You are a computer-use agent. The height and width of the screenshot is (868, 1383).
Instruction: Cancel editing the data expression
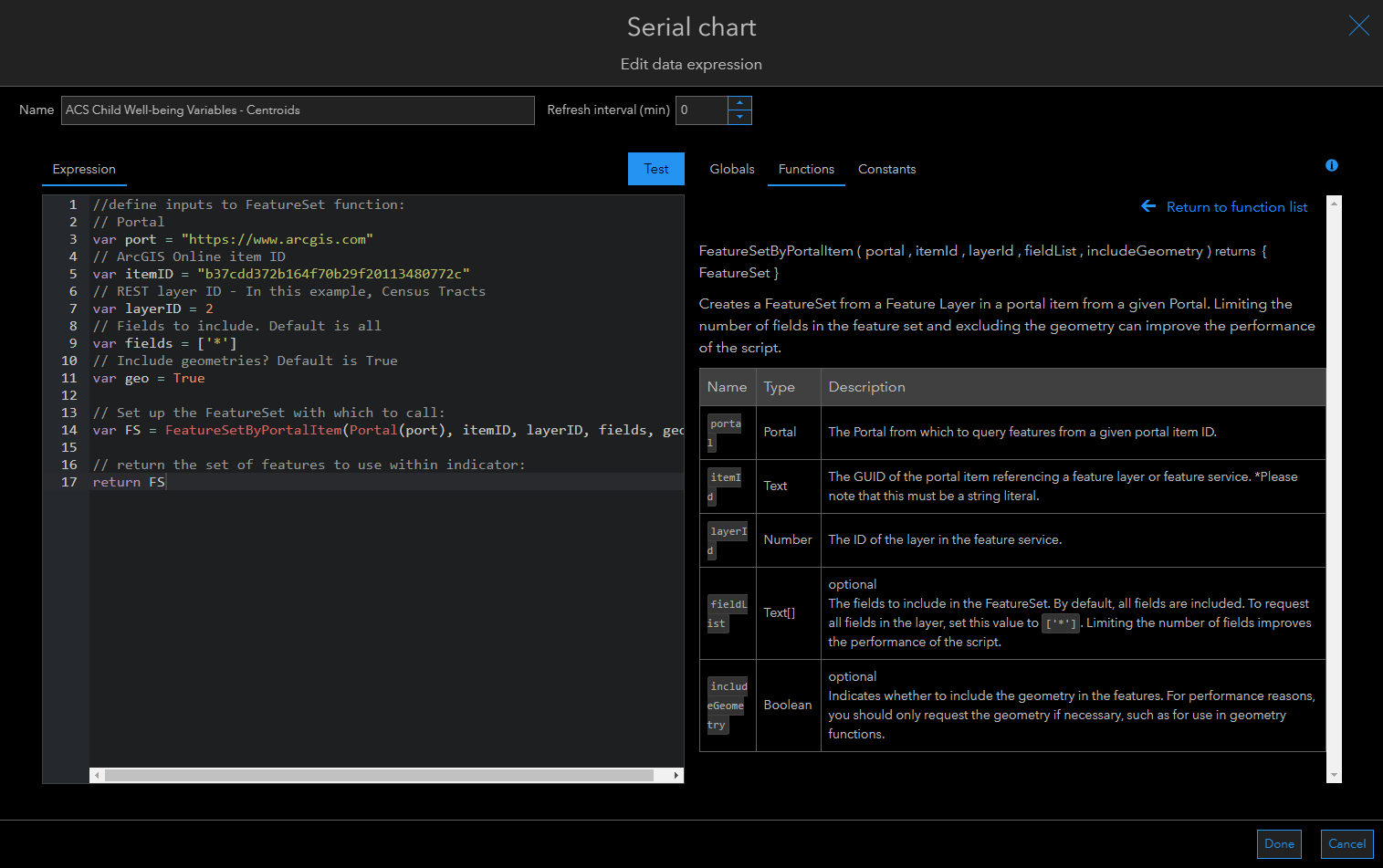point(1346,843)
